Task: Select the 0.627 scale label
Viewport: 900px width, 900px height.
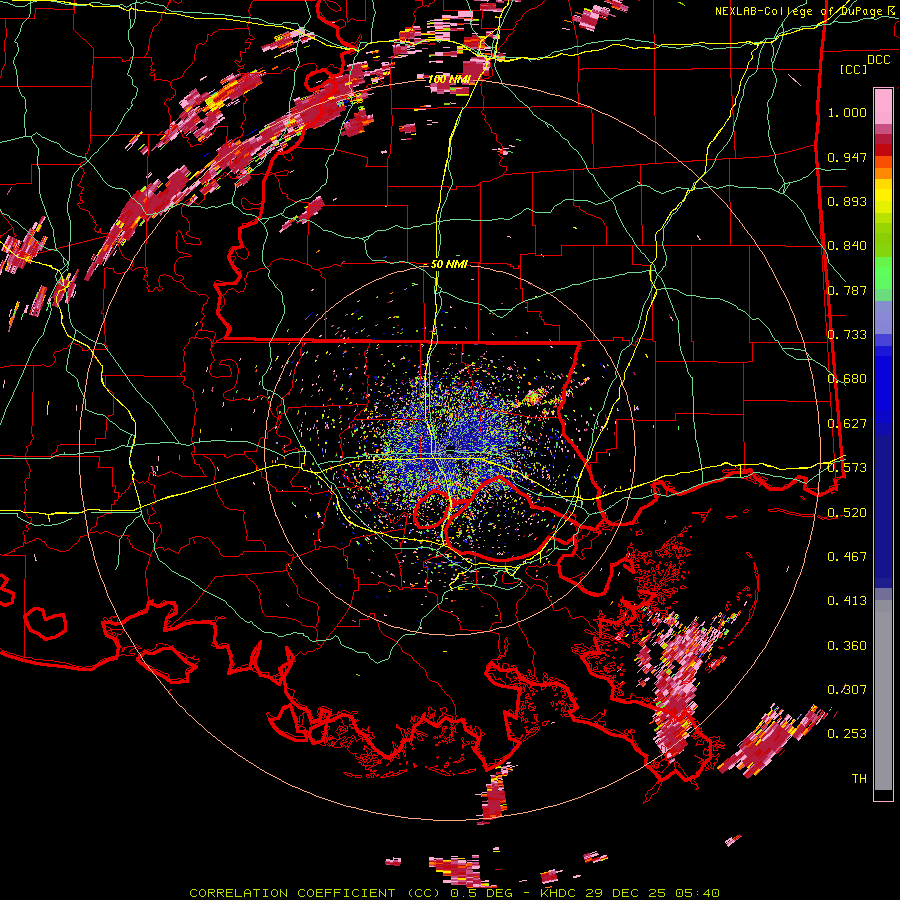Action: pos(847,424)
